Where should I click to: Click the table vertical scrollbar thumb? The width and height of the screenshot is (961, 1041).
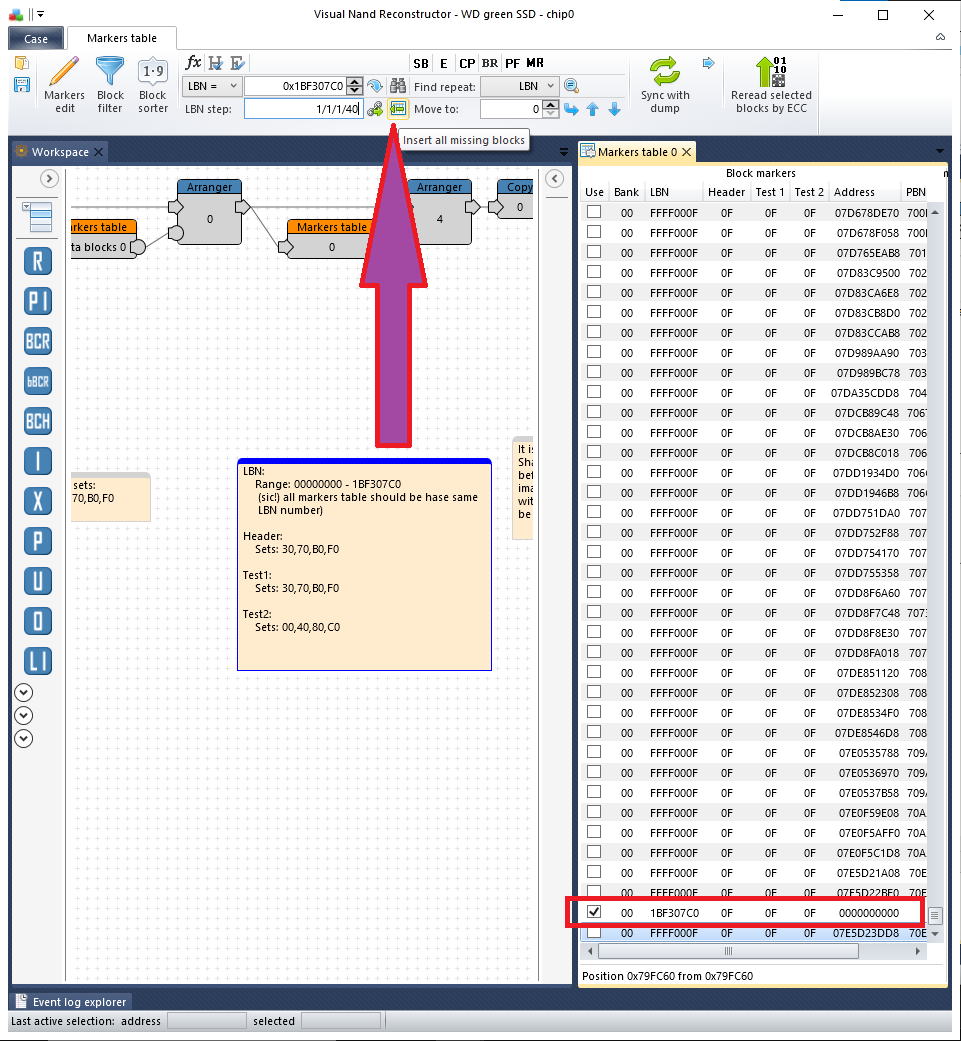click(934, 916)
